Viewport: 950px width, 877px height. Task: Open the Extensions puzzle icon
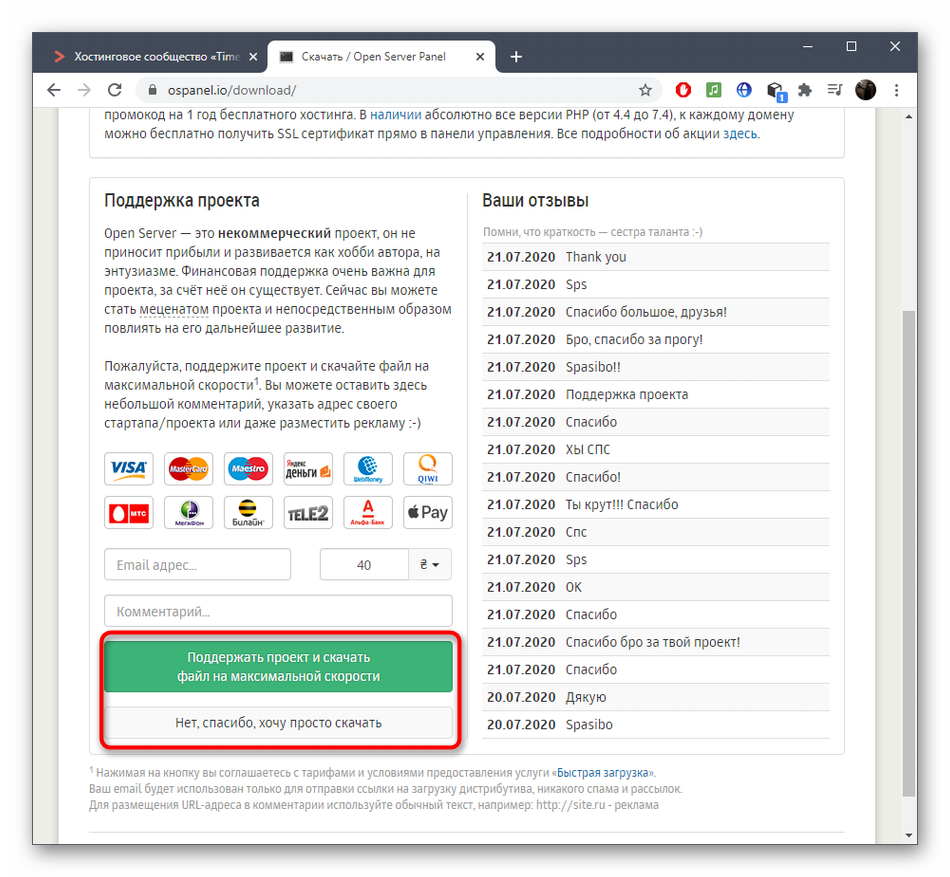coord(805,90)
